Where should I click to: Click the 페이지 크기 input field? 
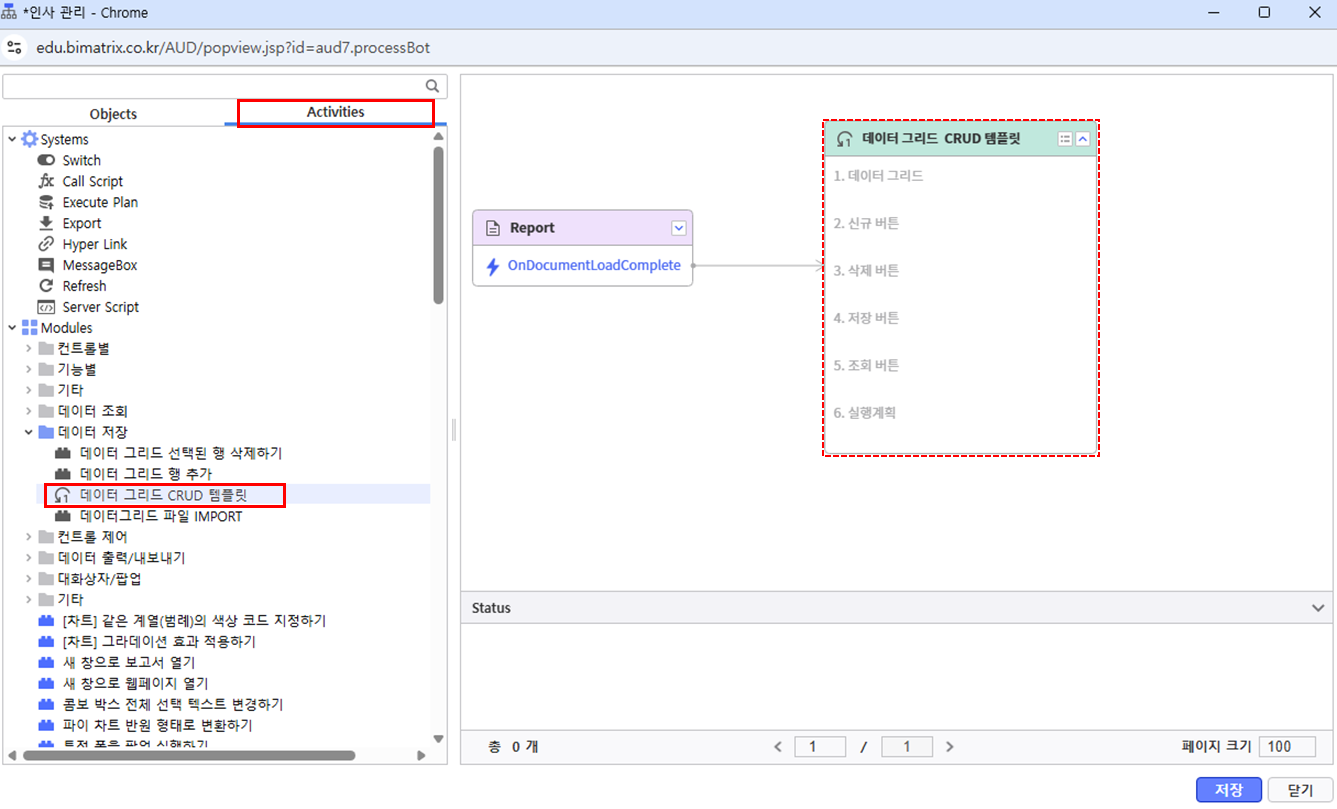click(x=1288, y=747)
